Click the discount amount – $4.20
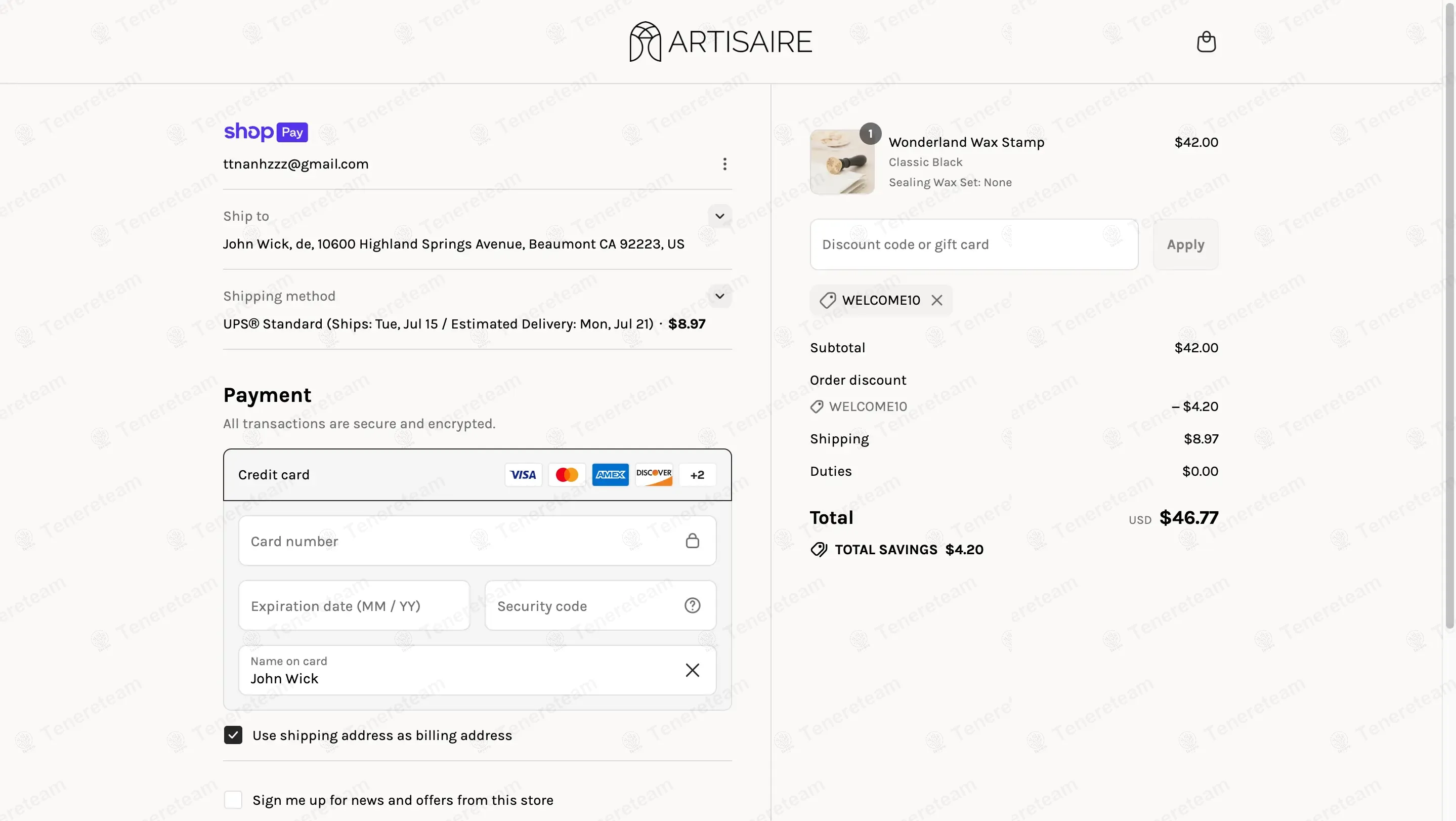This screenshot has height=821, width=1456. pos(1195,406)
